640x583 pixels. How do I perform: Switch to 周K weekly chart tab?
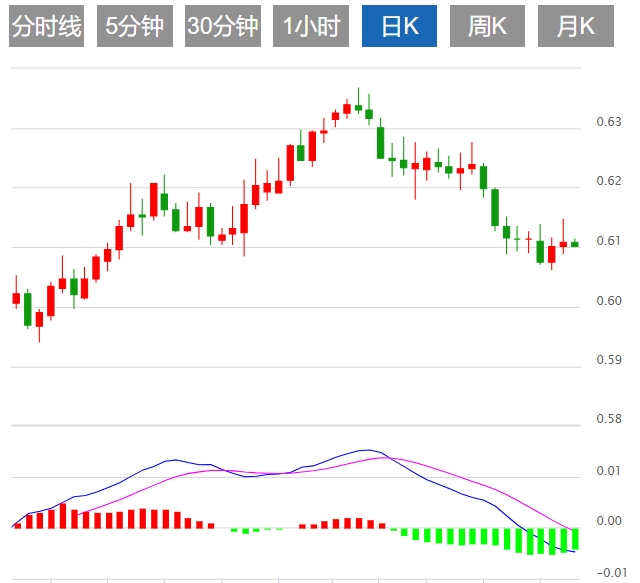[487, 26]
